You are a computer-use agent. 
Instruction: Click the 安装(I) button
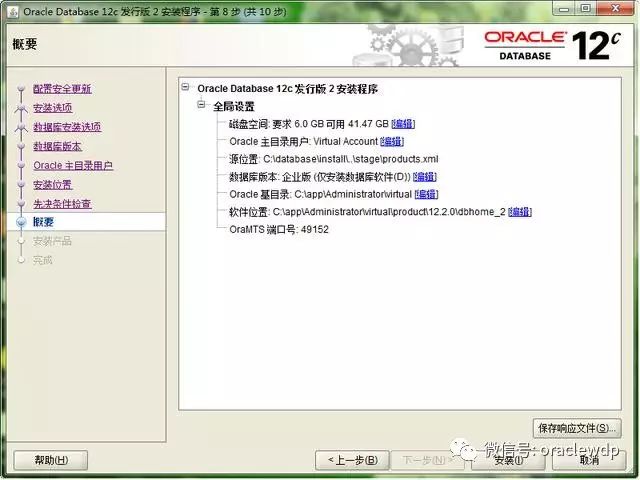(x=508, y=460)
